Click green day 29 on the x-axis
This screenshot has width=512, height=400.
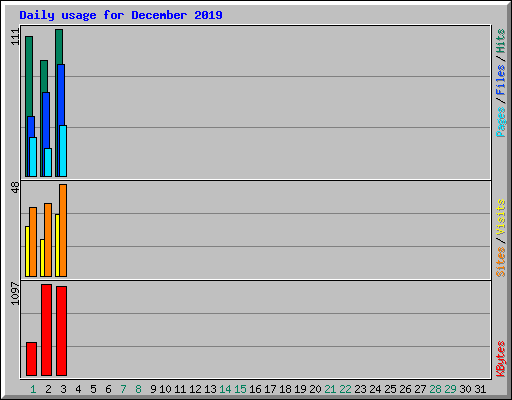click(450, 389)
